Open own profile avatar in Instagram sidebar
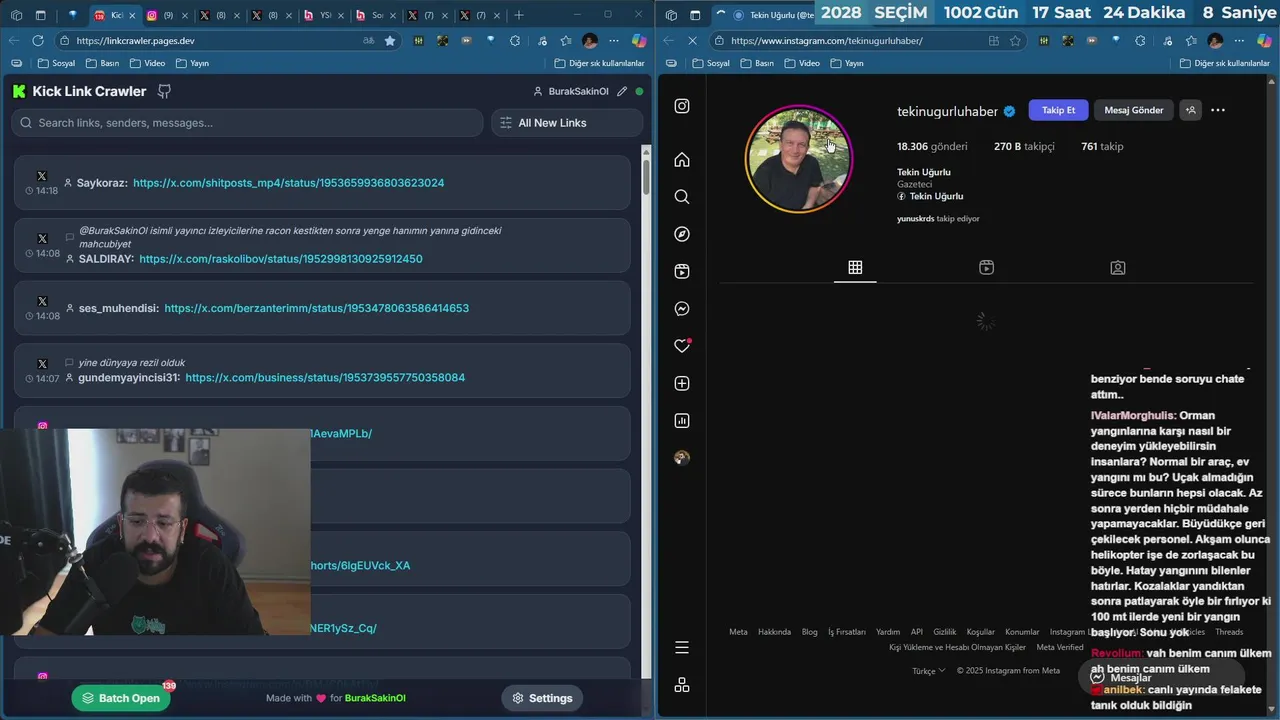Screen dimensions: 1280x720 coord(682,458)
